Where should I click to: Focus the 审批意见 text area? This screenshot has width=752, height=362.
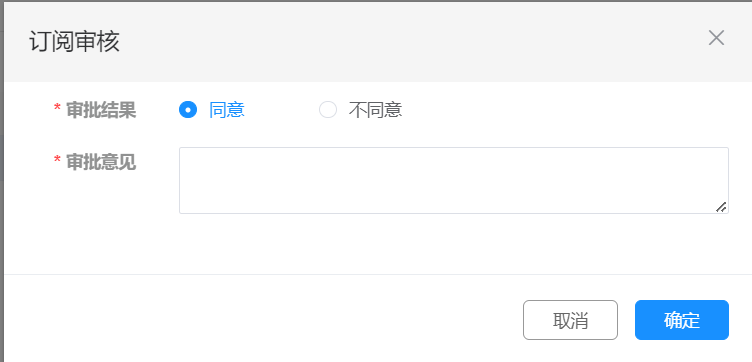pos(454,180)
